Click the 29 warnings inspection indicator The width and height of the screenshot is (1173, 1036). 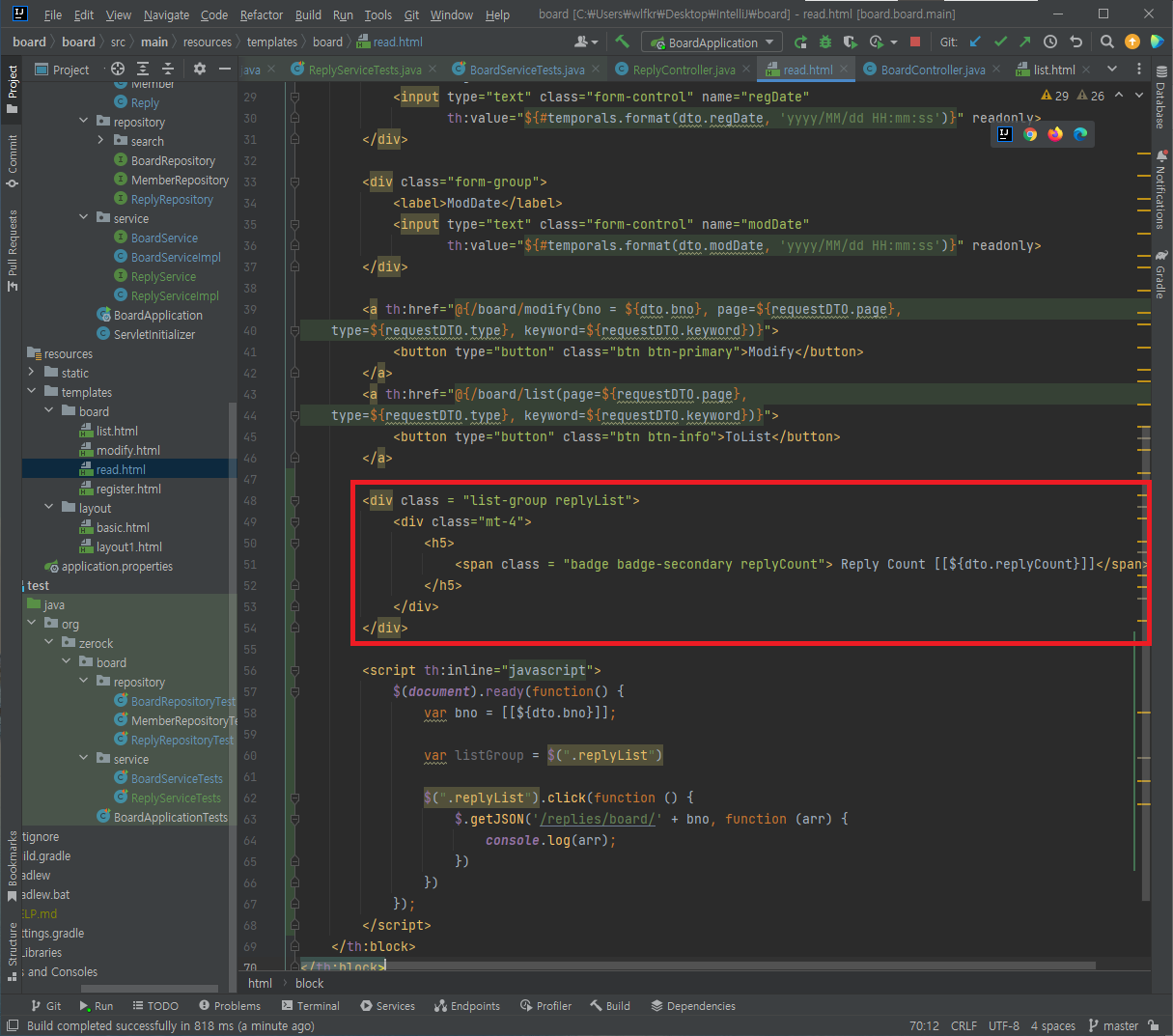1055,96
